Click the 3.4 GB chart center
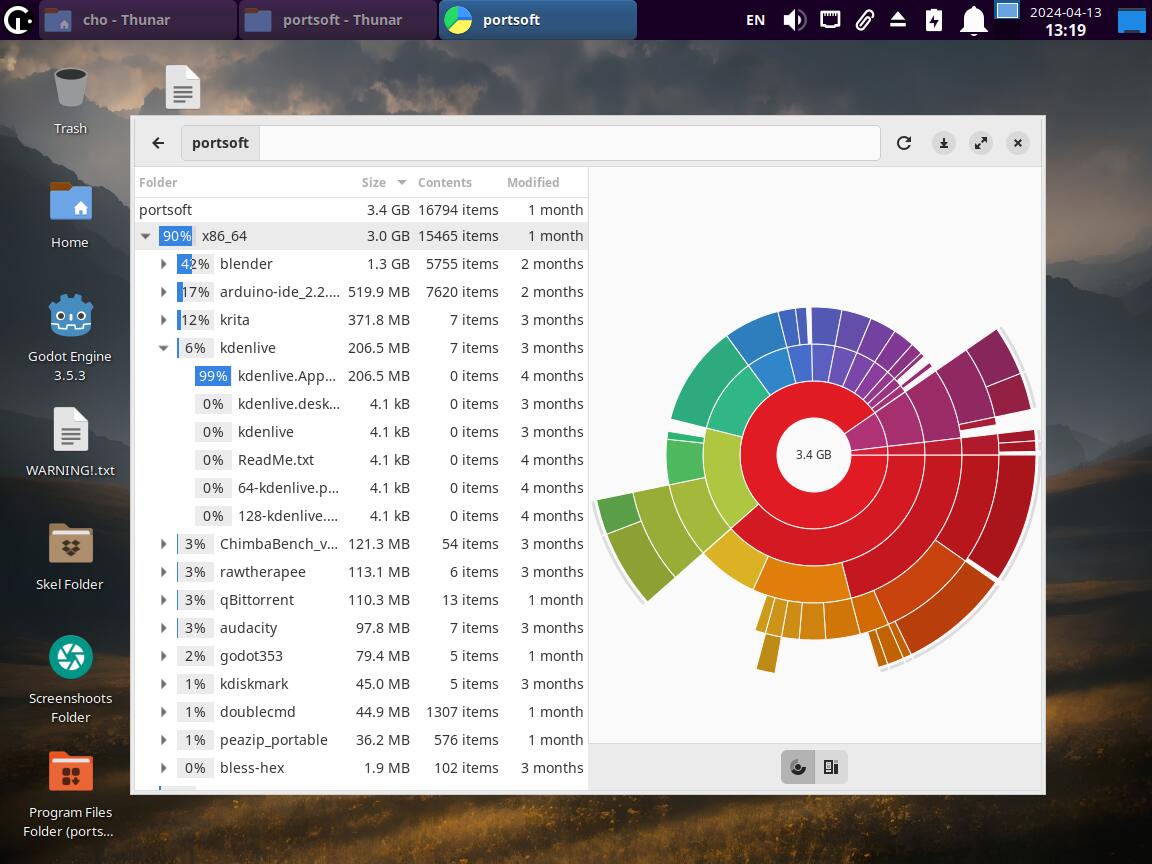This screenshot has height=864, width=1152. pyautogui.click(x=813, y=454)
